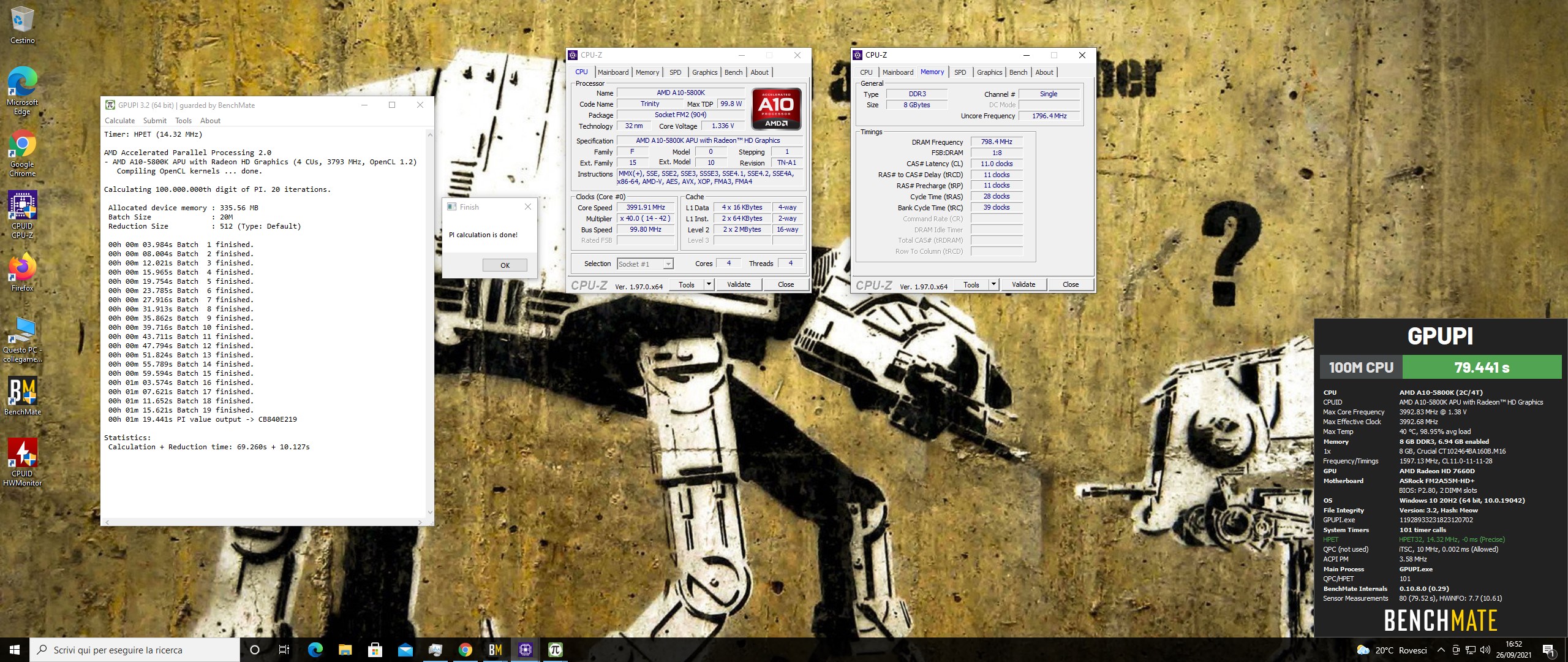Switch to GPUPI taskbar icon
This screenshot has width=1568, height=662.
[555, 650]
